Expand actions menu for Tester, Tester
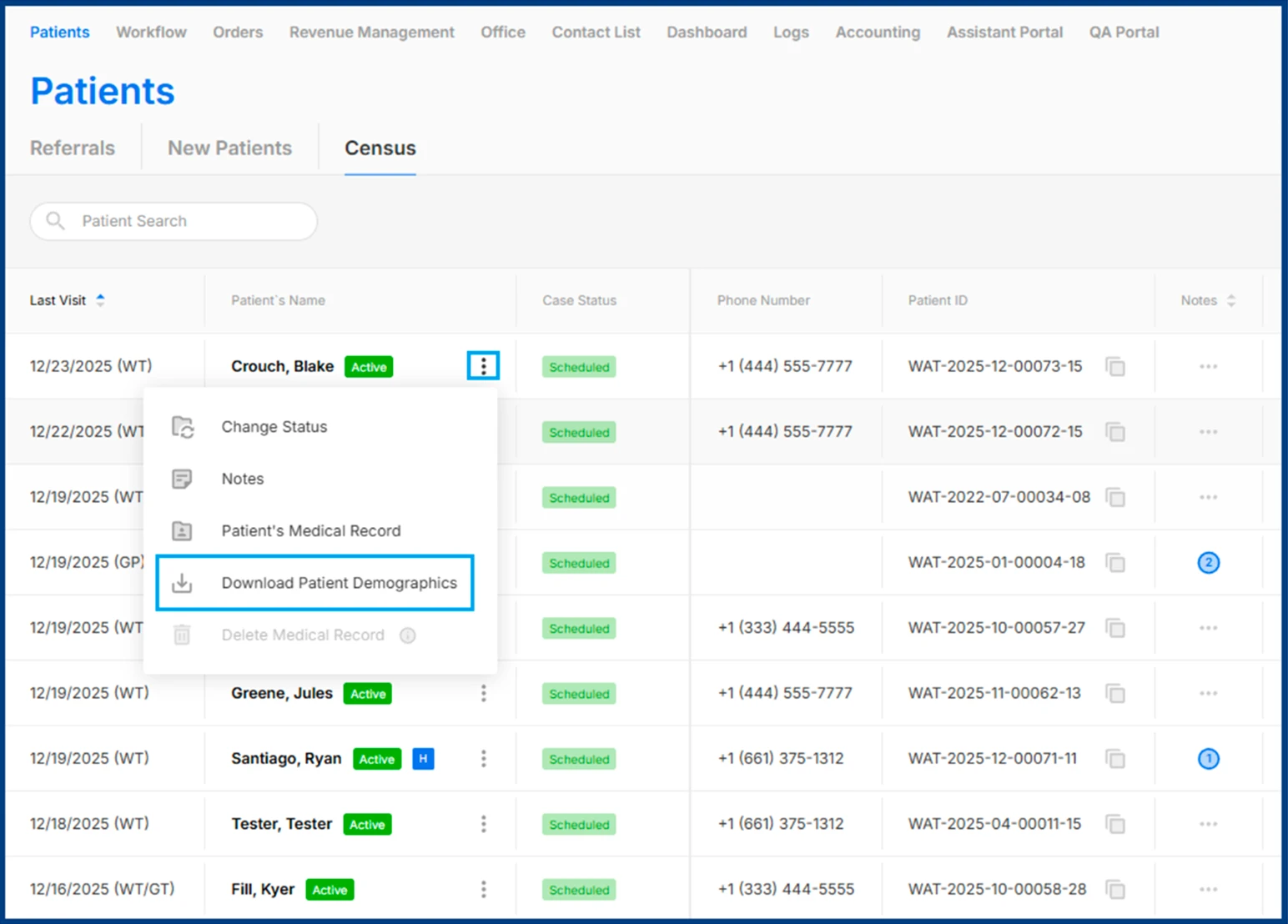This screenshot has width=1288, height=924. click(483, 825)
